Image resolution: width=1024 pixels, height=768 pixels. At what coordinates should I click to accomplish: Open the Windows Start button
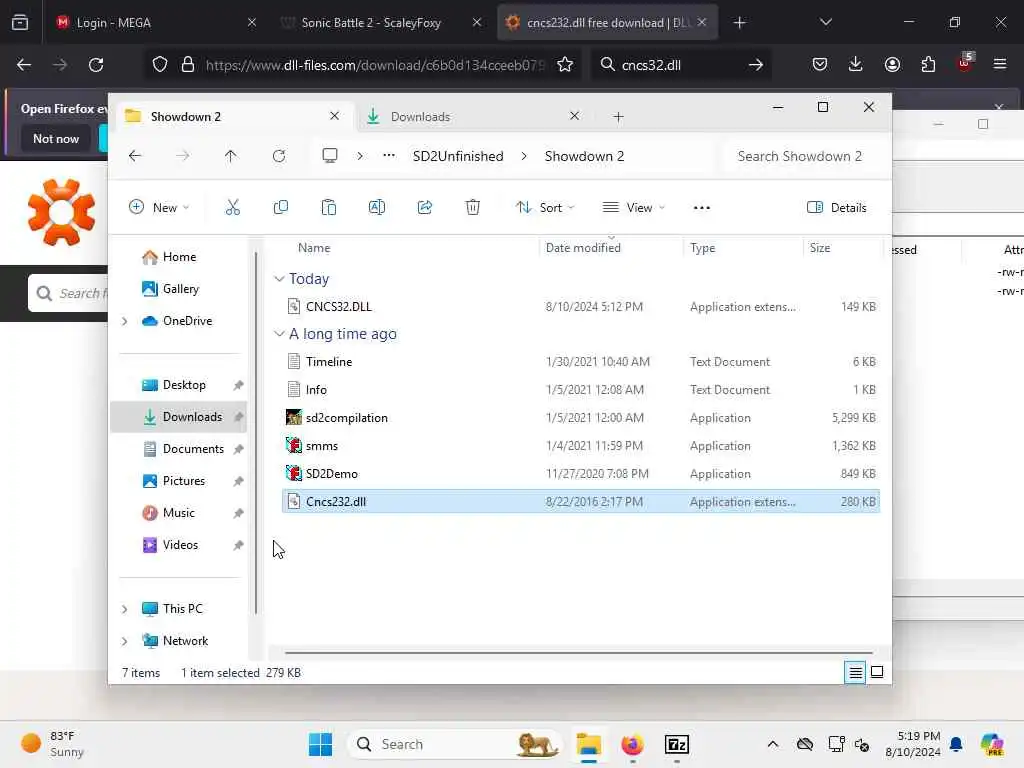(x=320, y=744)
